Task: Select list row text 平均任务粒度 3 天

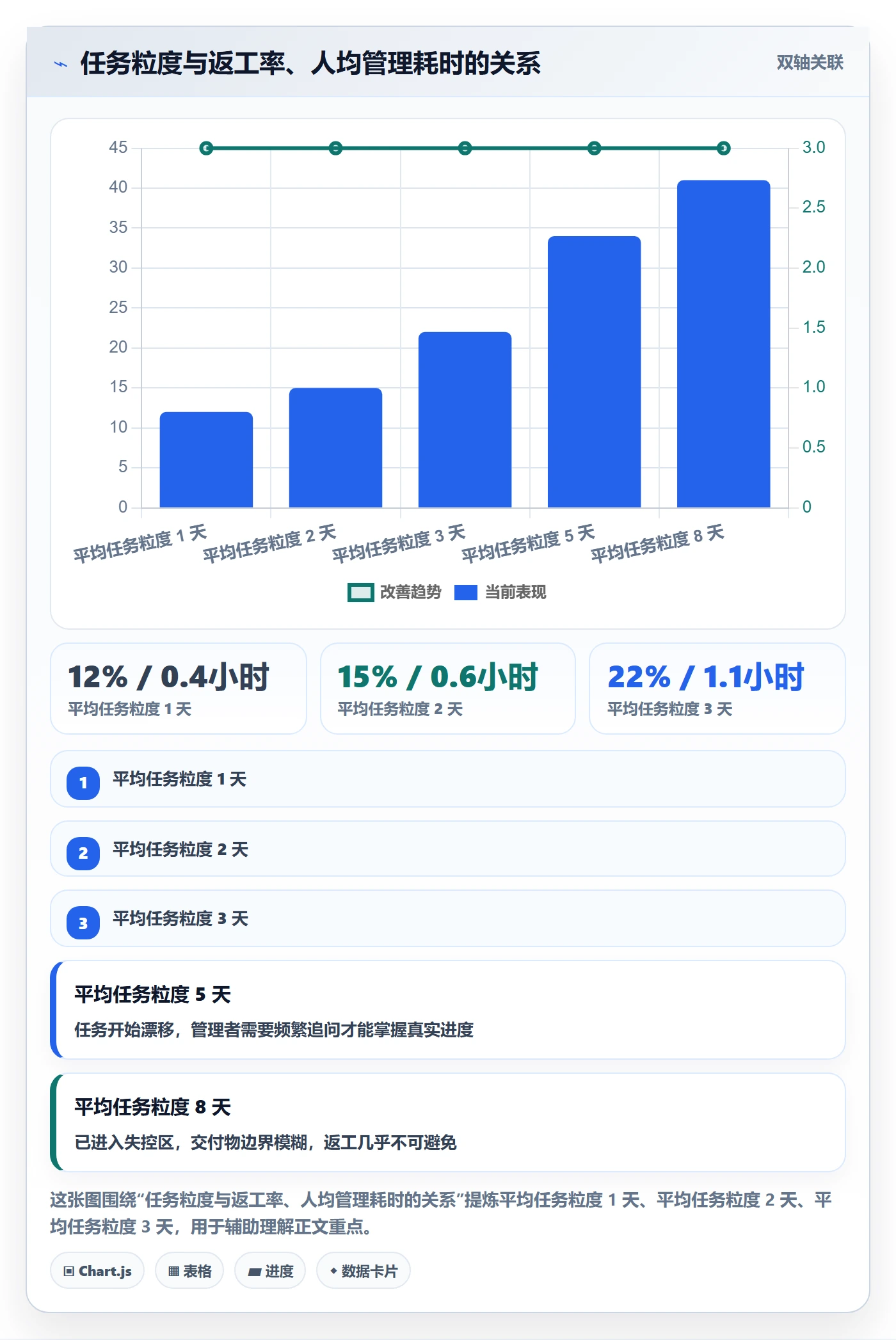Action: (x=180, y=919)
